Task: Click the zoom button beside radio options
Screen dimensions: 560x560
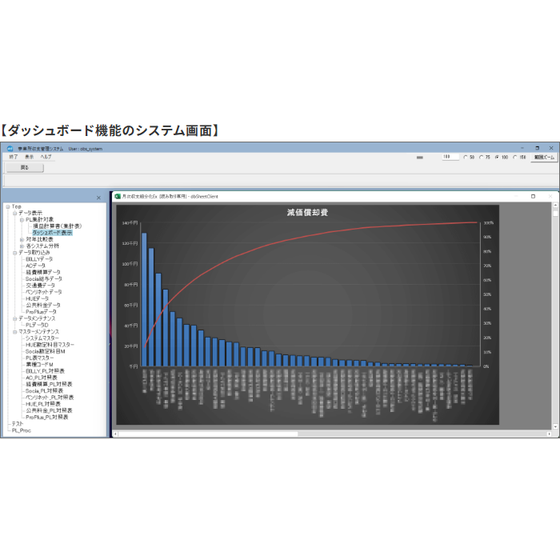Action: (x=544, y=157)
